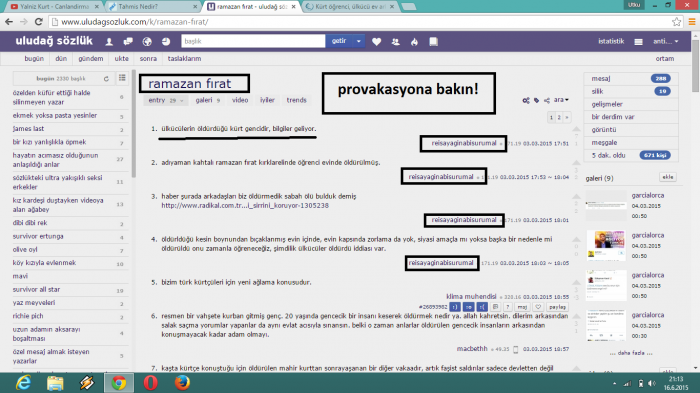Click the globe icon in header
The height and width of the screenshot is (393, 700).
click(x=147, y=42)
